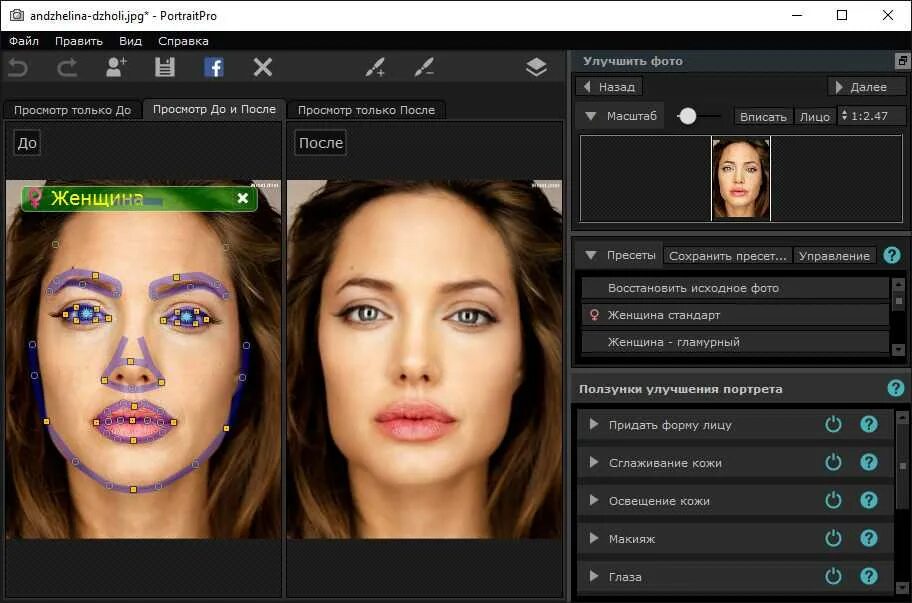
Task: Open the Файл menu
Action: coord(24,41)
